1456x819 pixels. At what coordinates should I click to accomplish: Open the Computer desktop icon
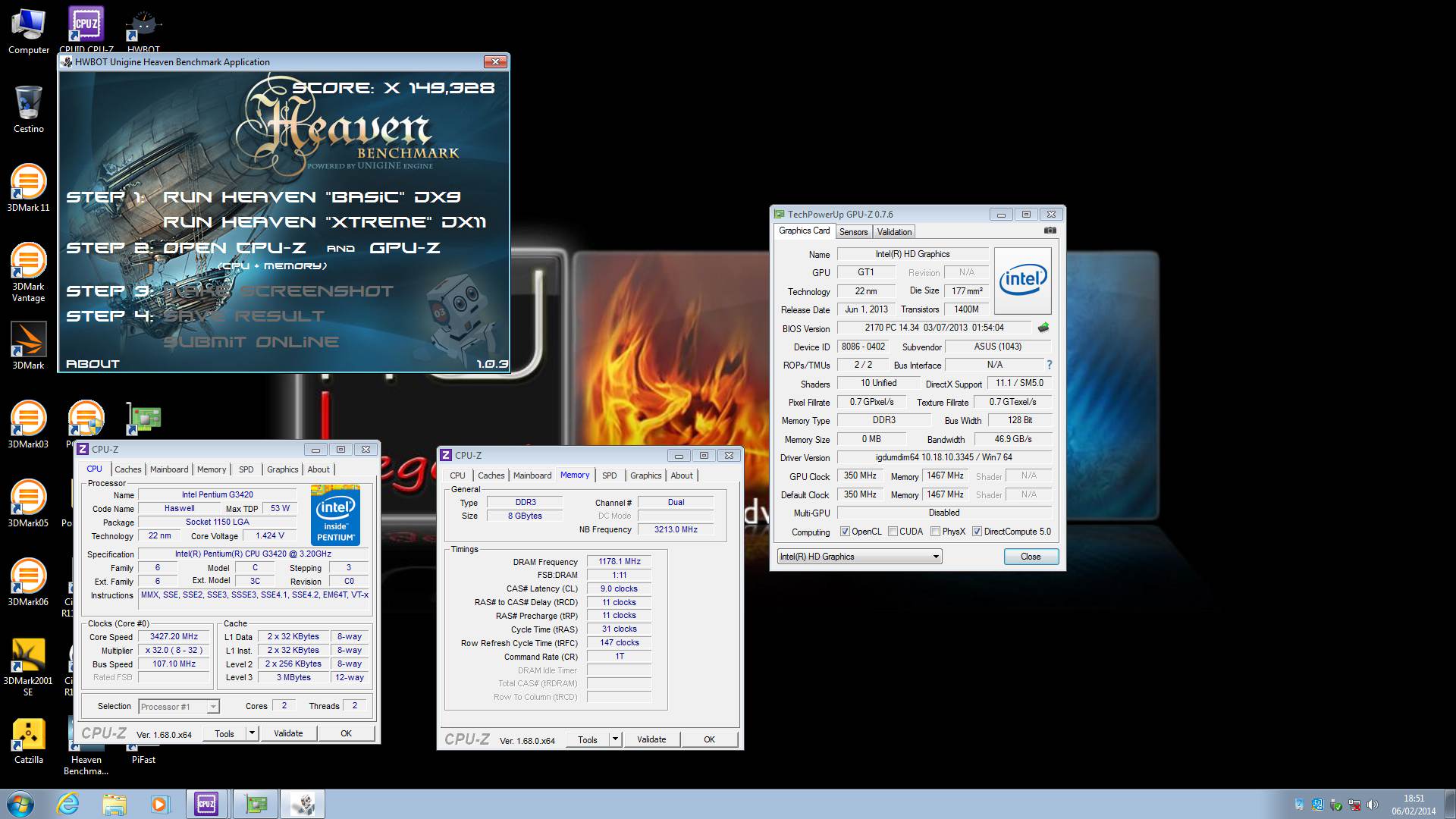(x=29, y=31)
